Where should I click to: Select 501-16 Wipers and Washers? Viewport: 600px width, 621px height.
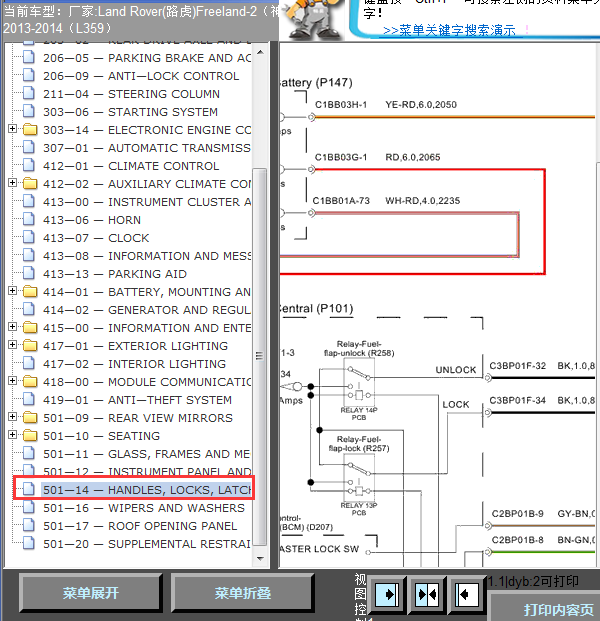pyautogui.click(x=144, y=508)
